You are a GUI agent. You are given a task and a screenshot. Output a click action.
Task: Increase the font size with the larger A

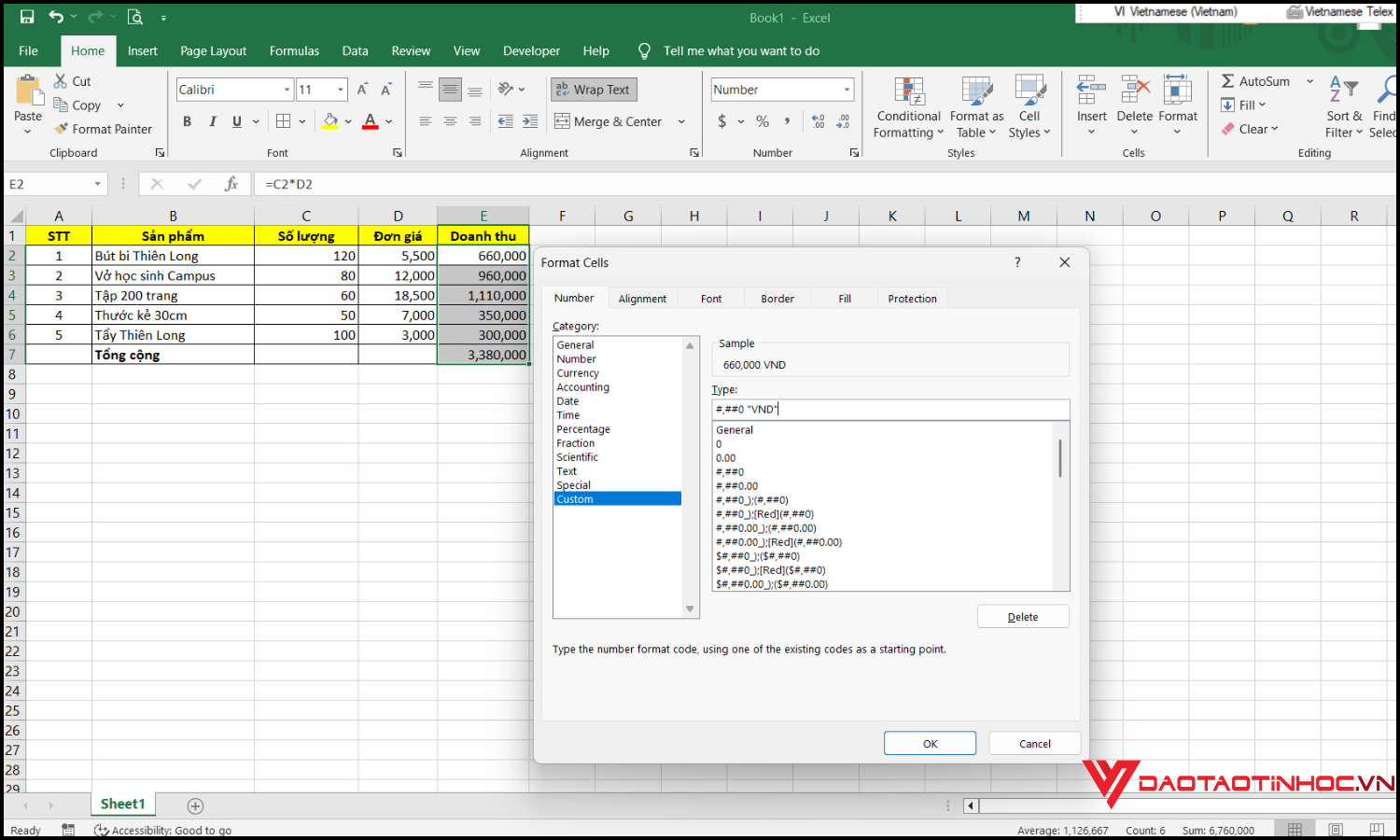click(x=362, y=90)
